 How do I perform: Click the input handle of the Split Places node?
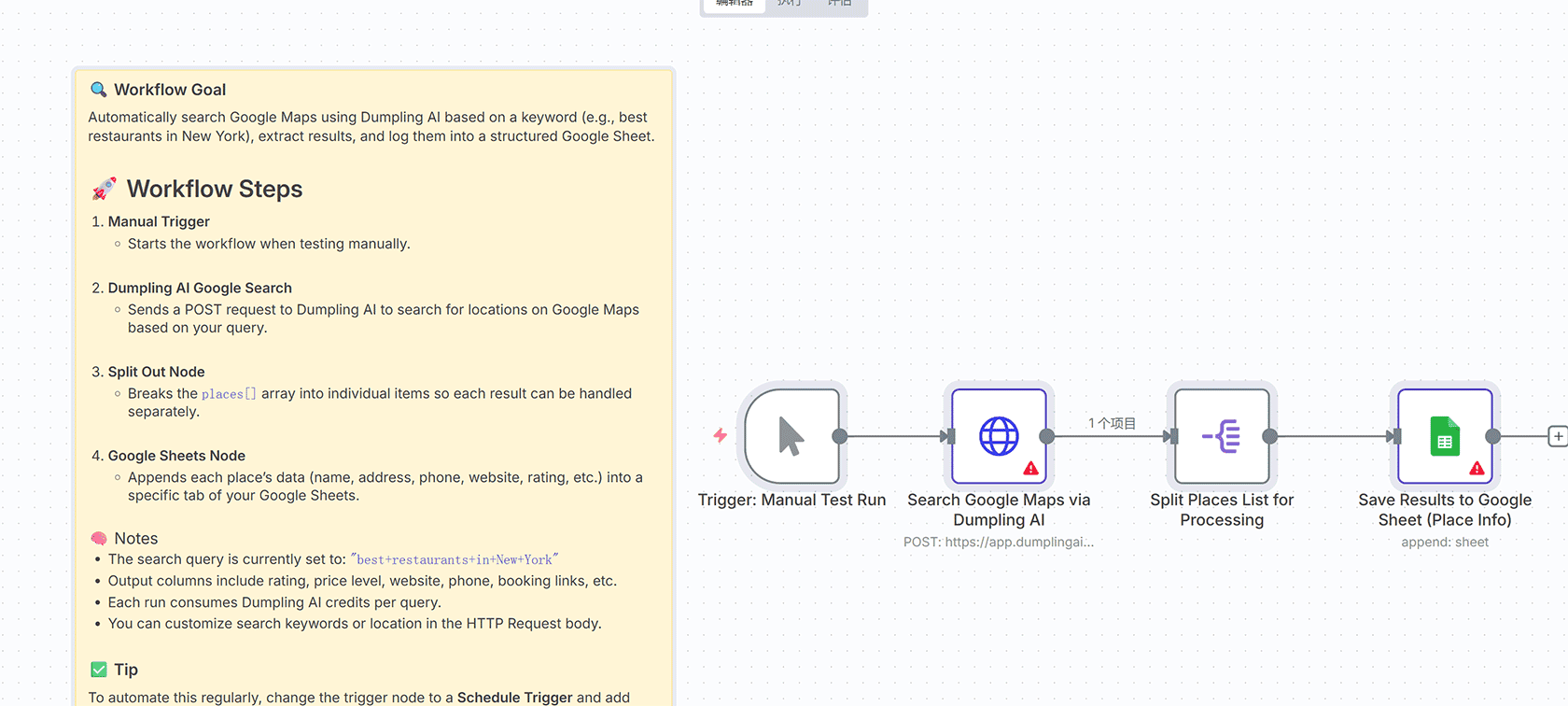[1173, 436]
